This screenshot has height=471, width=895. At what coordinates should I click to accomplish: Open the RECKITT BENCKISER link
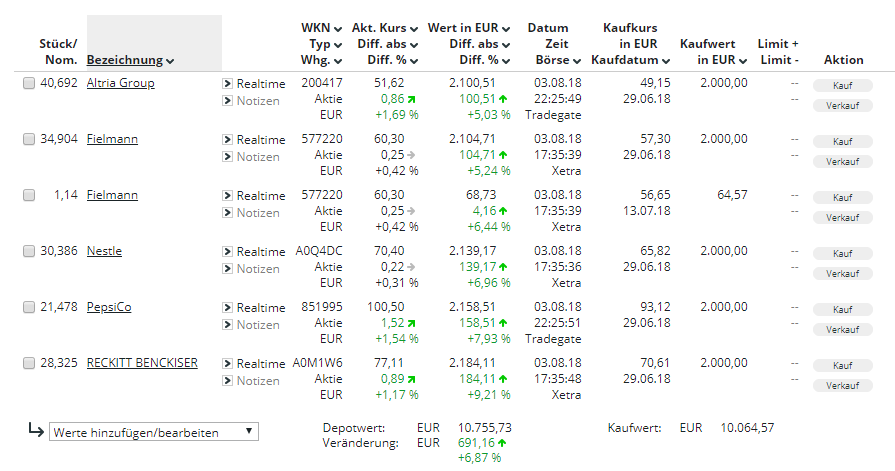pos(142,363)
